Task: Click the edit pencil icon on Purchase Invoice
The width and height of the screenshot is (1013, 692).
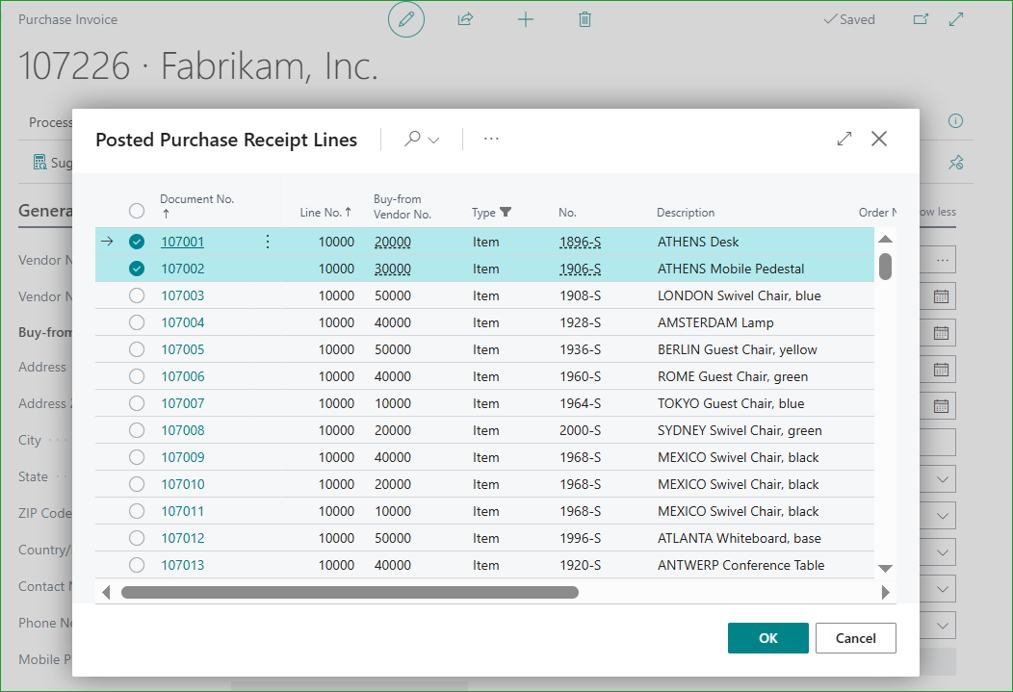Action: pos(406,19)
